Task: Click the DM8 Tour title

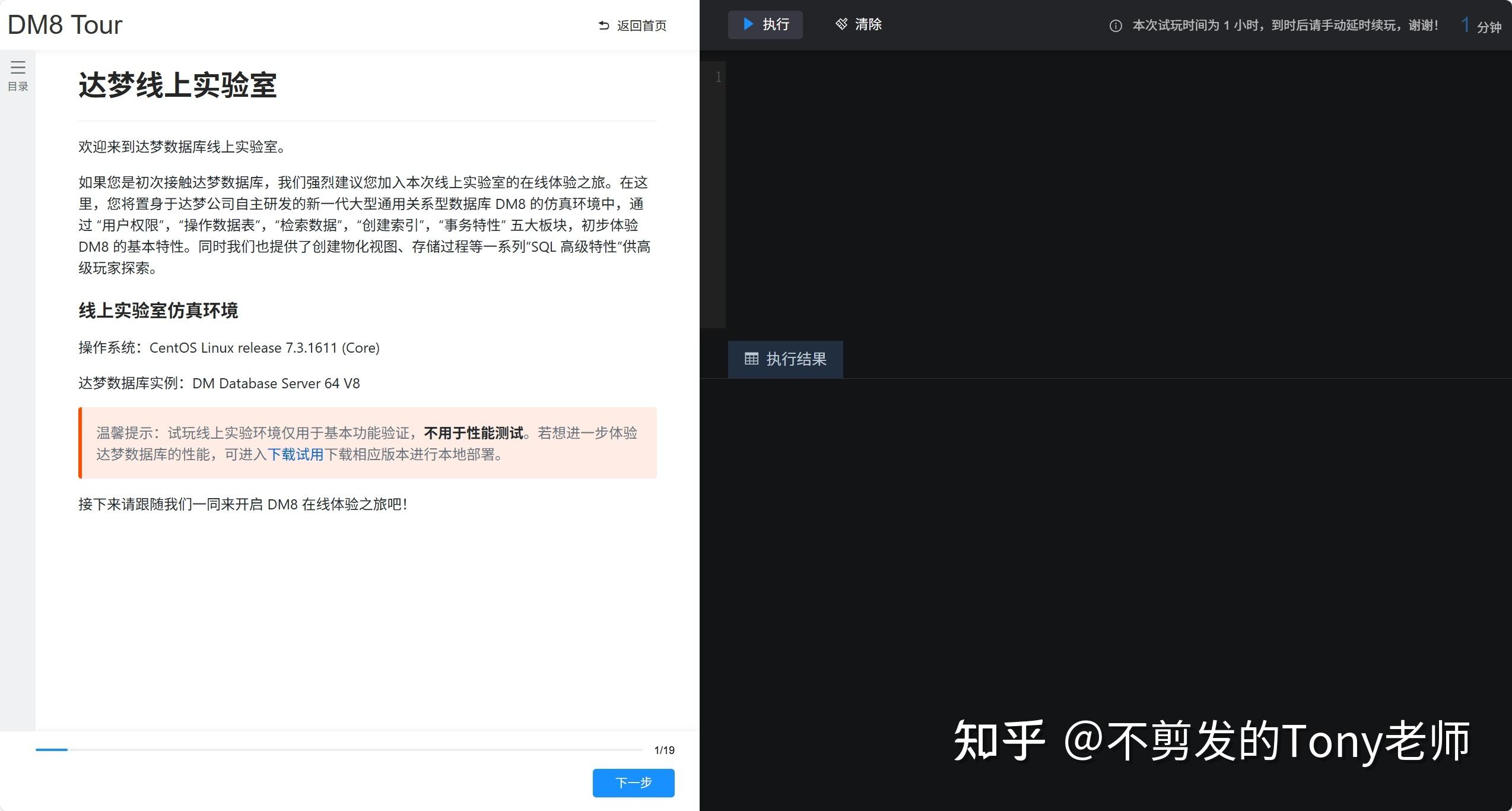Action: [x=65, y=25]
